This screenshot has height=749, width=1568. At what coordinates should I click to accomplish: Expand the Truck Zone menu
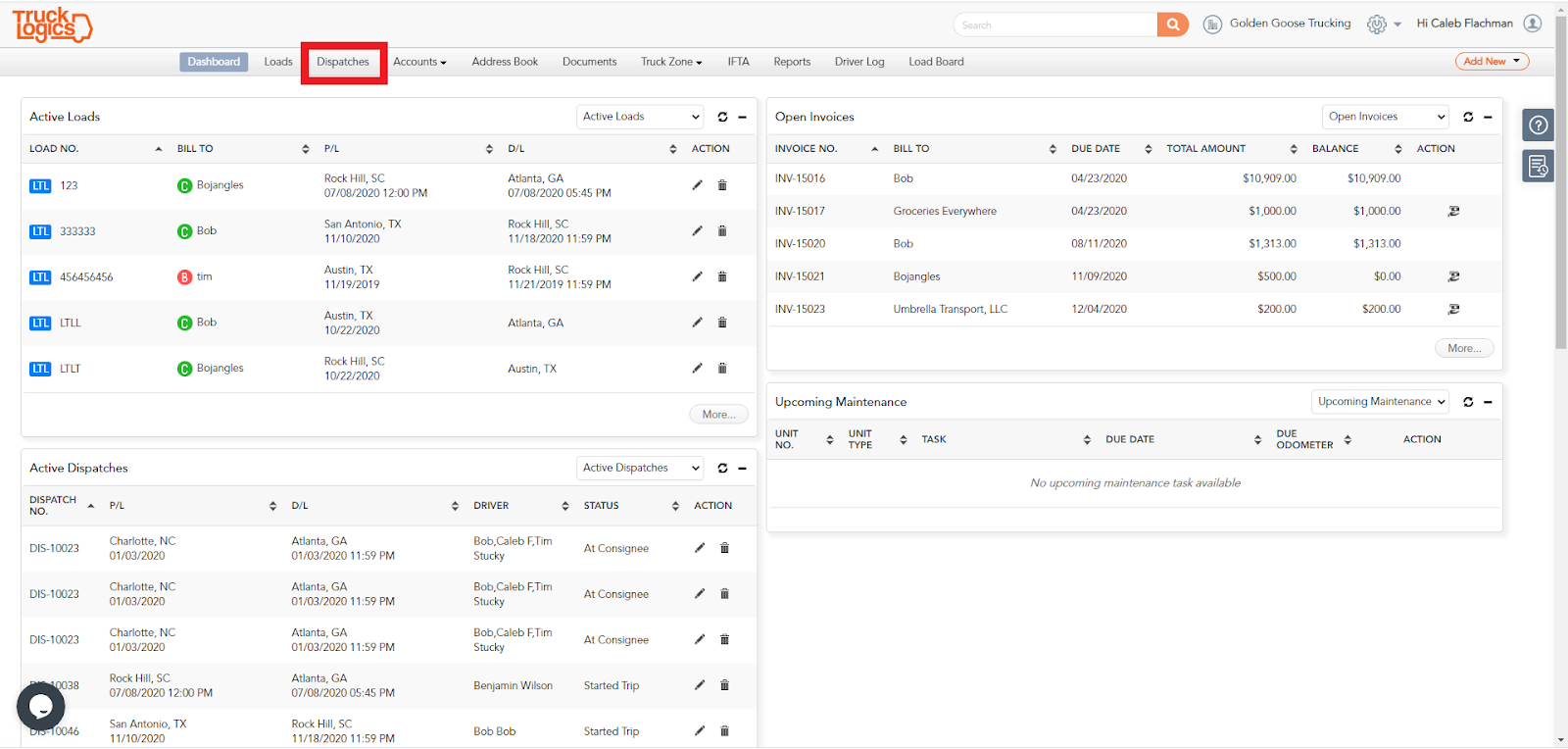pos(671,62)
